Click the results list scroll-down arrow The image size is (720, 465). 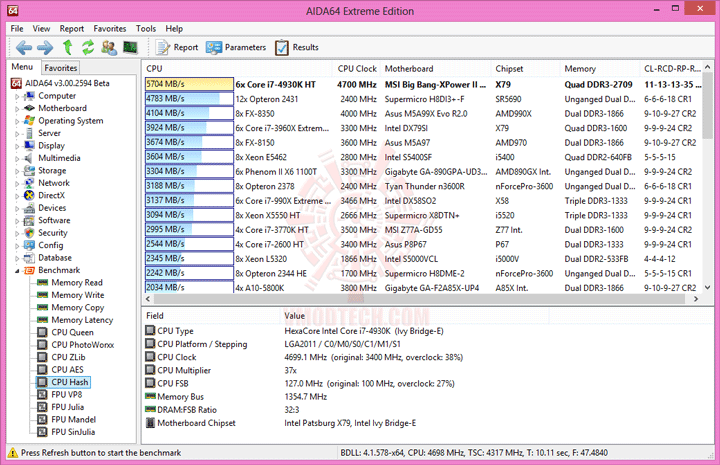coord(707,288)
